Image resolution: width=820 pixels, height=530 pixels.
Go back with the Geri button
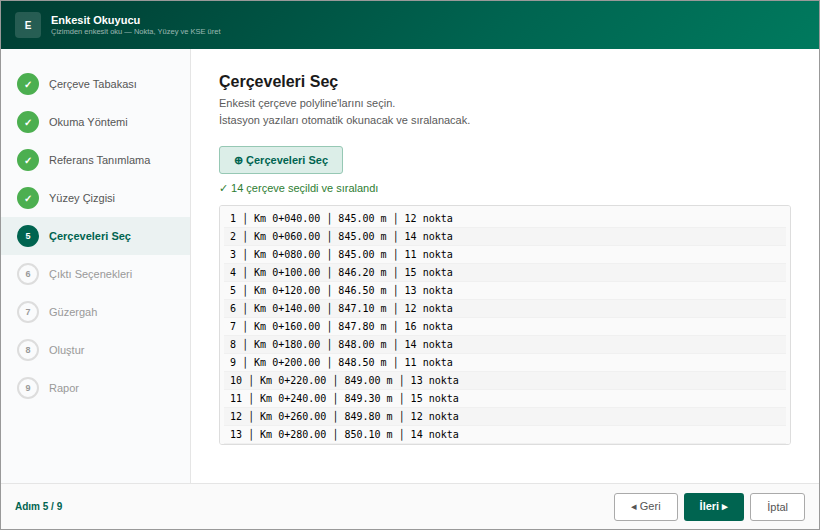pos(646,506)
